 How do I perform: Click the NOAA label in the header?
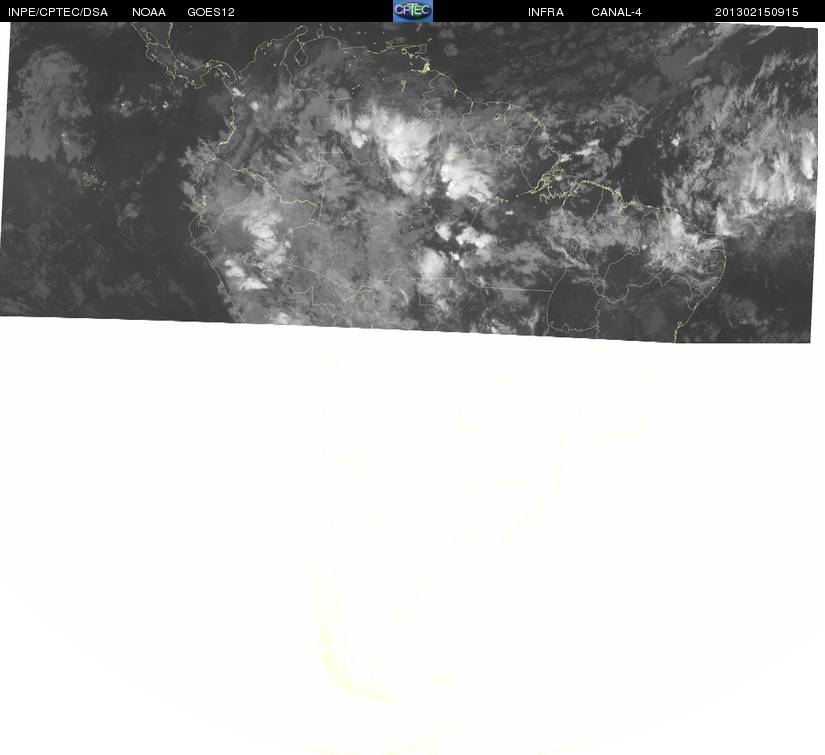pos(149,12)
